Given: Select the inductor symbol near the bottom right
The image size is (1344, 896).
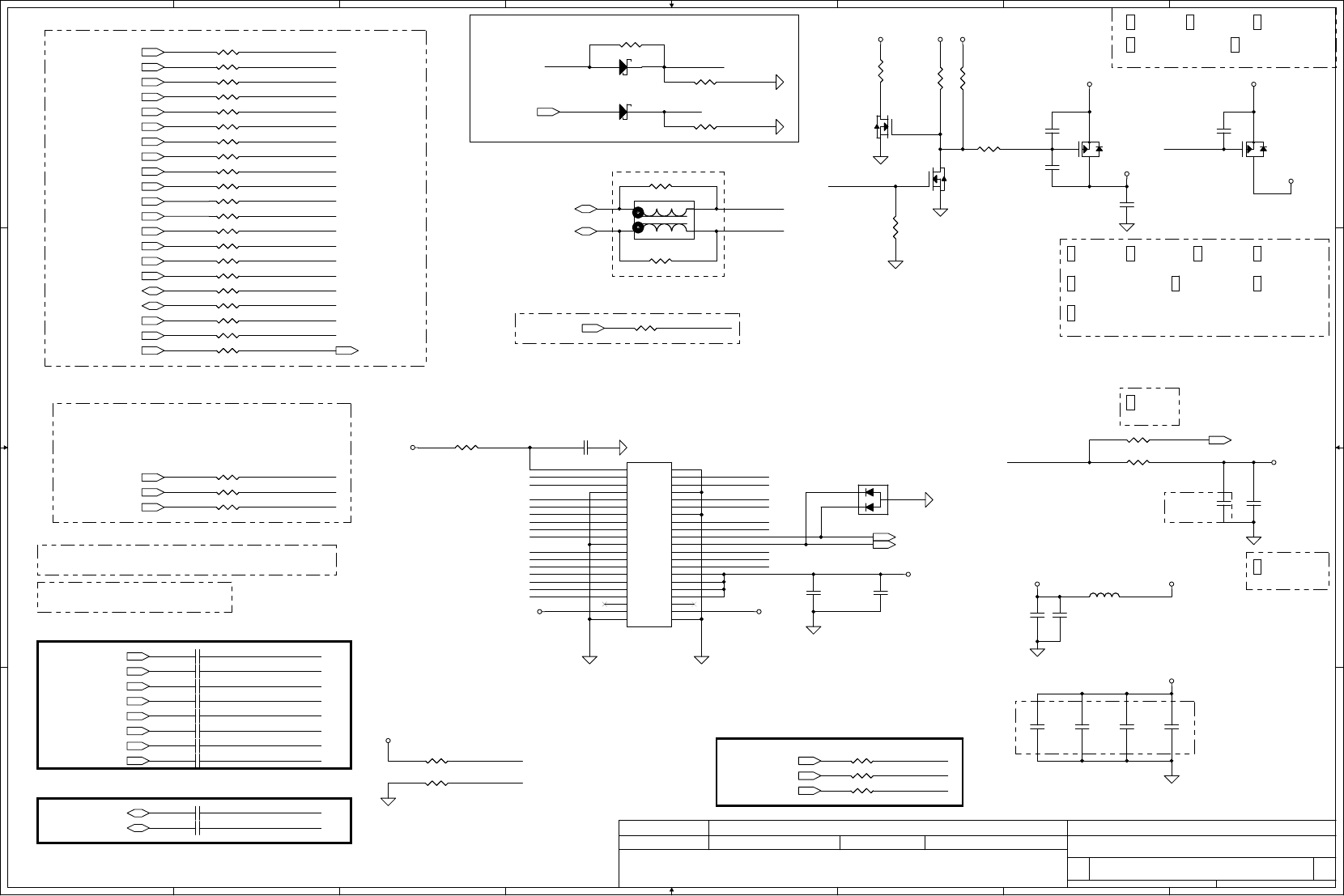Looking at the screenshot, I should point(1104,597).
